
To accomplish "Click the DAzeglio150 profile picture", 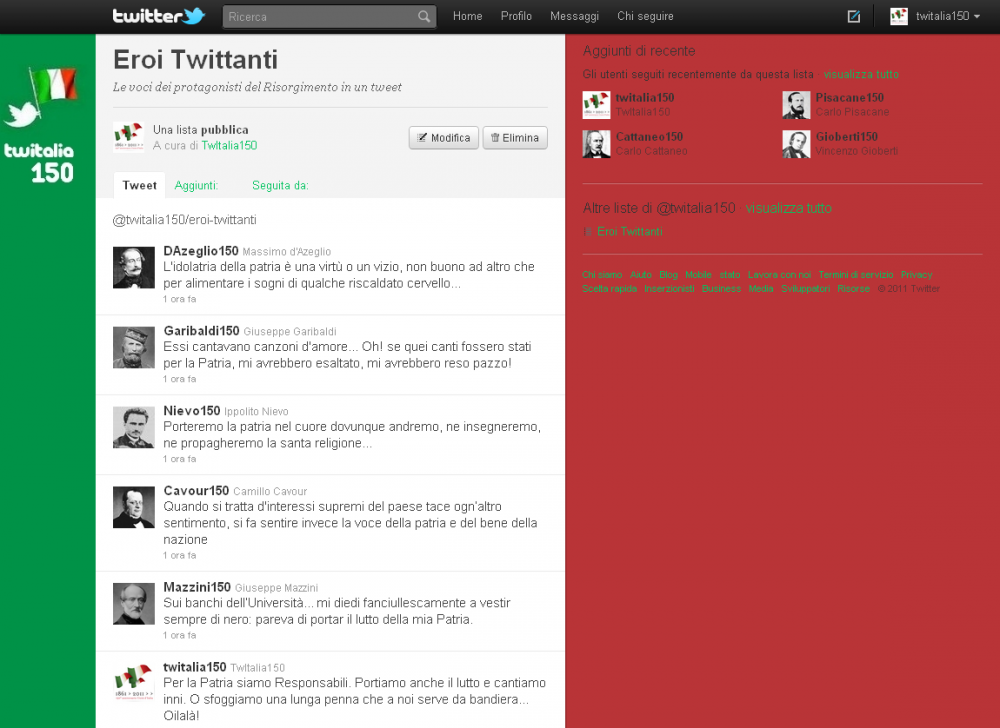I will coord(134,268).
